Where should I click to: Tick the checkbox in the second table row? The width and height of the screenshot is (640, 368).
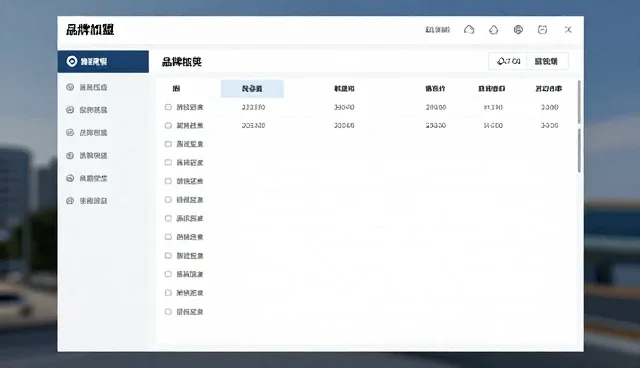pyautogui.click(x=168, y=125)
